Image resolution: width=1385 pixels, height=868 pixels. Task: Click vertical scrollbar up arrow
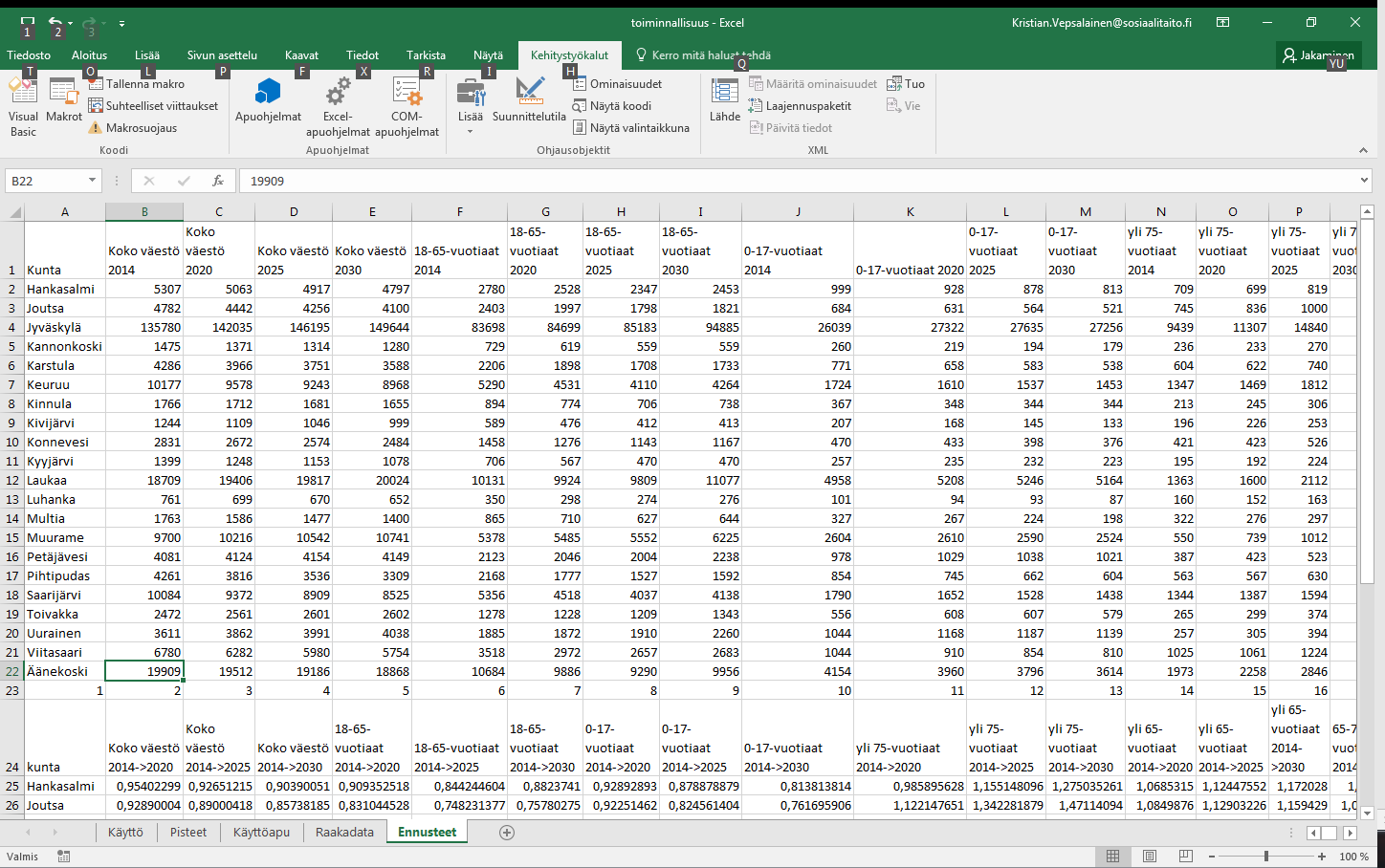pos(1367,211)
